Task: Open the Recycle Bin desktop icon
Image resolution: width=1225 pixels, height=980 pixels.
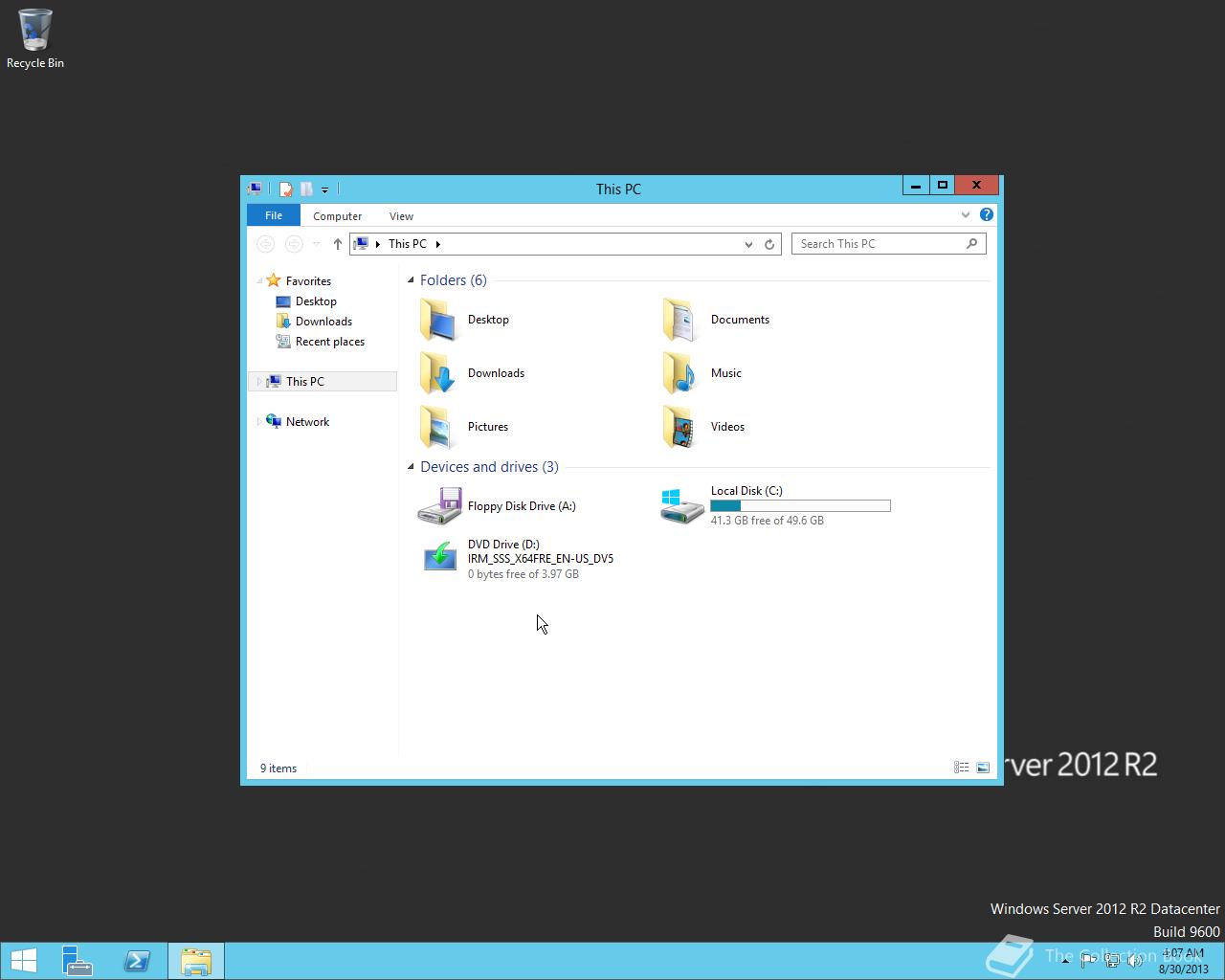Action: (x=34, y=38)
